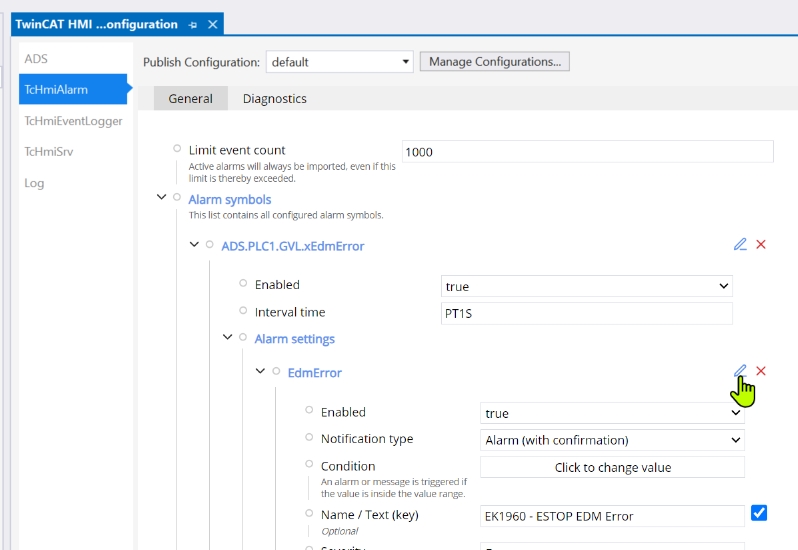The width and height of the screenshot is (798, 550).
Task: Click the circle marker beside Alarm settings
Action: 243,337
